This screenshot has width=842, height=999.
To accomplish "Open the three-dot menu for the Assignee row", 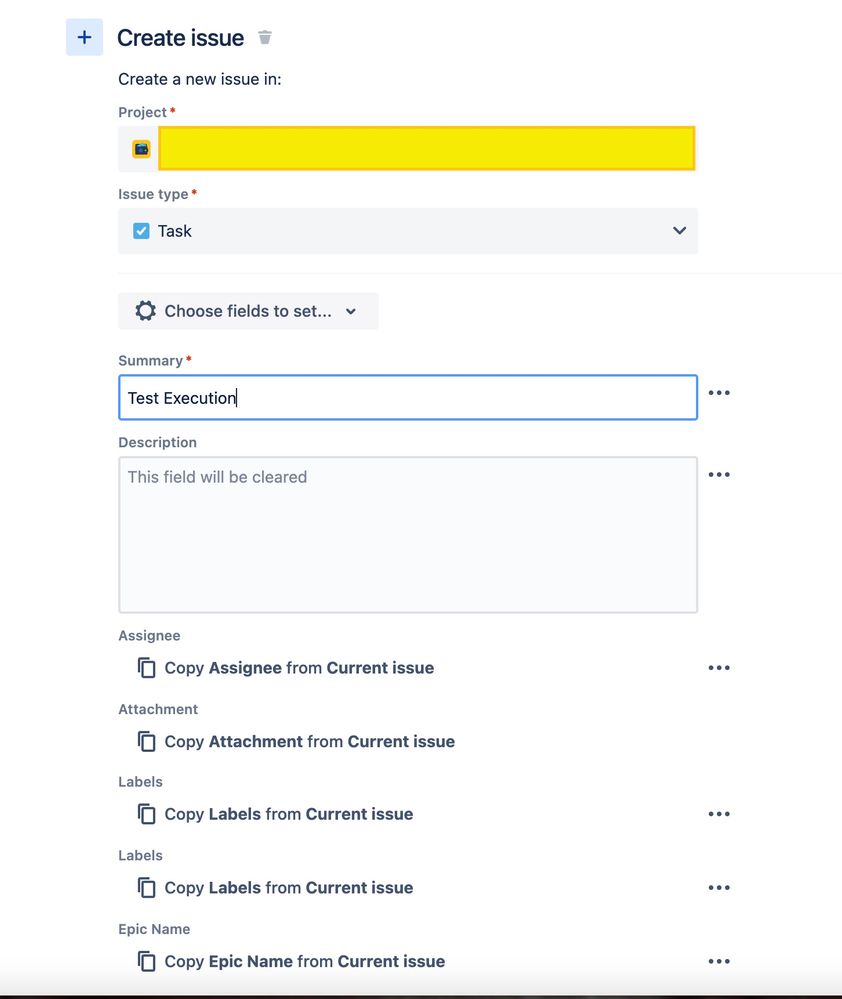I will (719, 668).
